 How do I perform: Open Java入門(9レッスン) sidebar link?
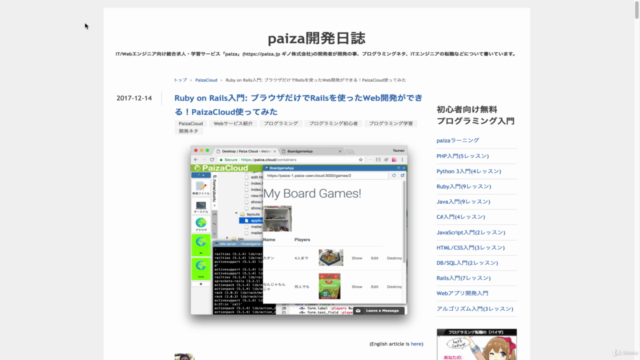pyautogui.click(x=463, y=202)
